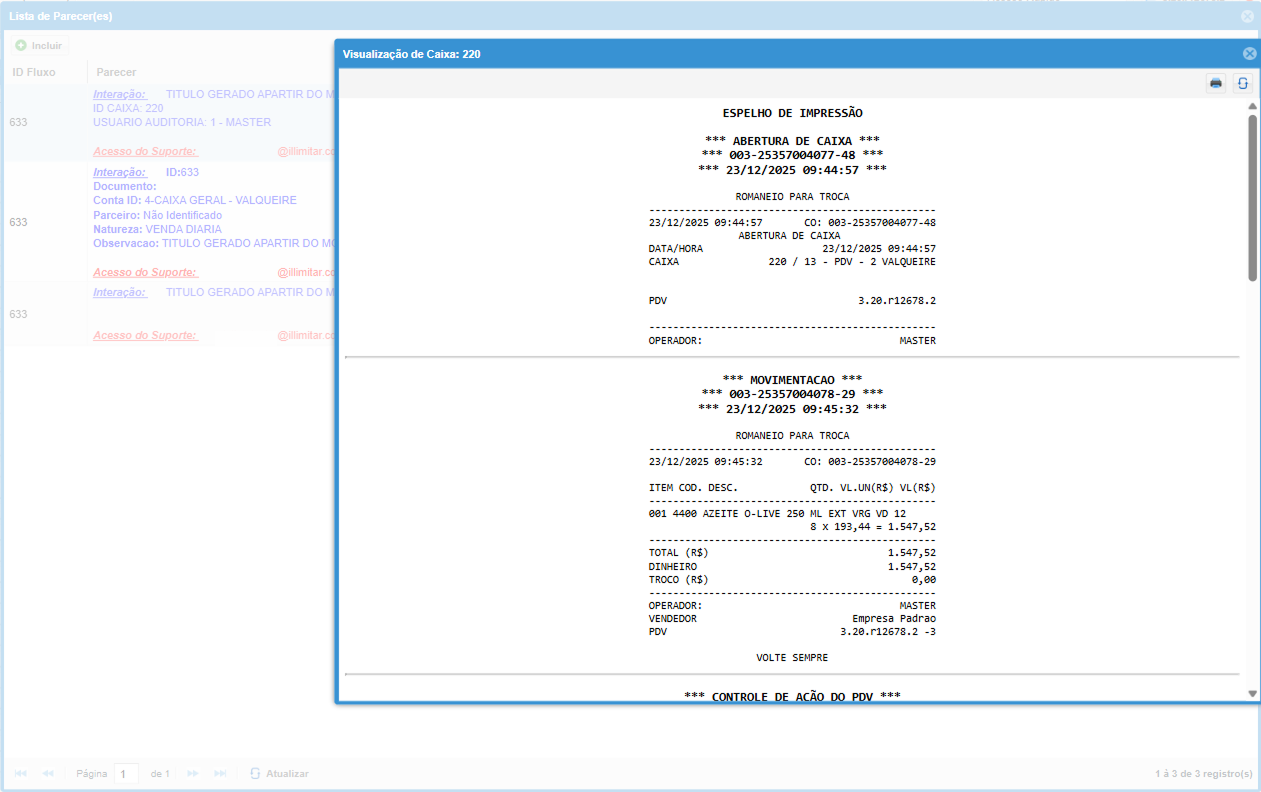Click the printer icon in the Caixa viewer

click(1215, 84)
